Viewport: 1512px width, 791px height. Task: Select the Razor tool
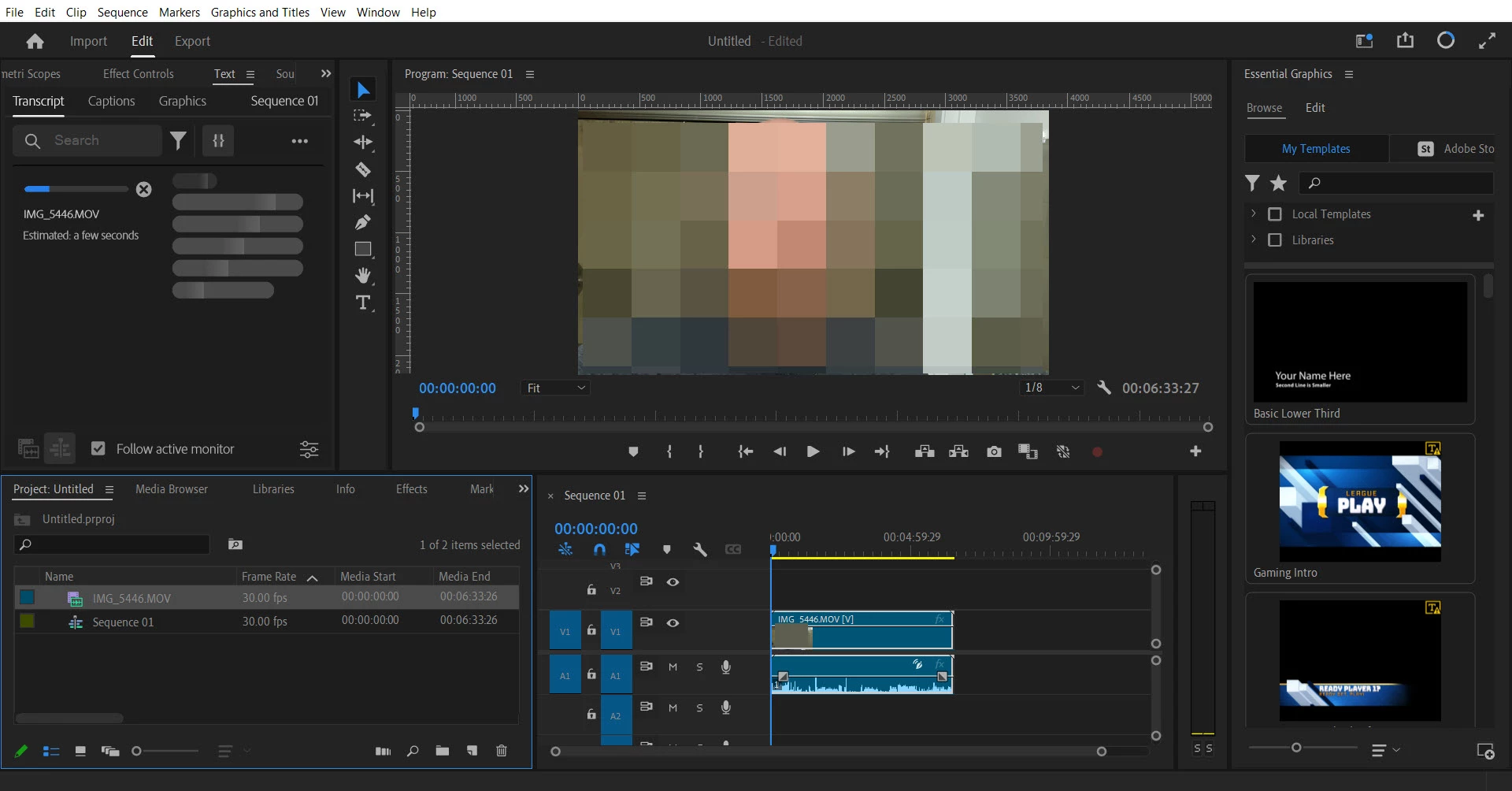click(363, 169)
